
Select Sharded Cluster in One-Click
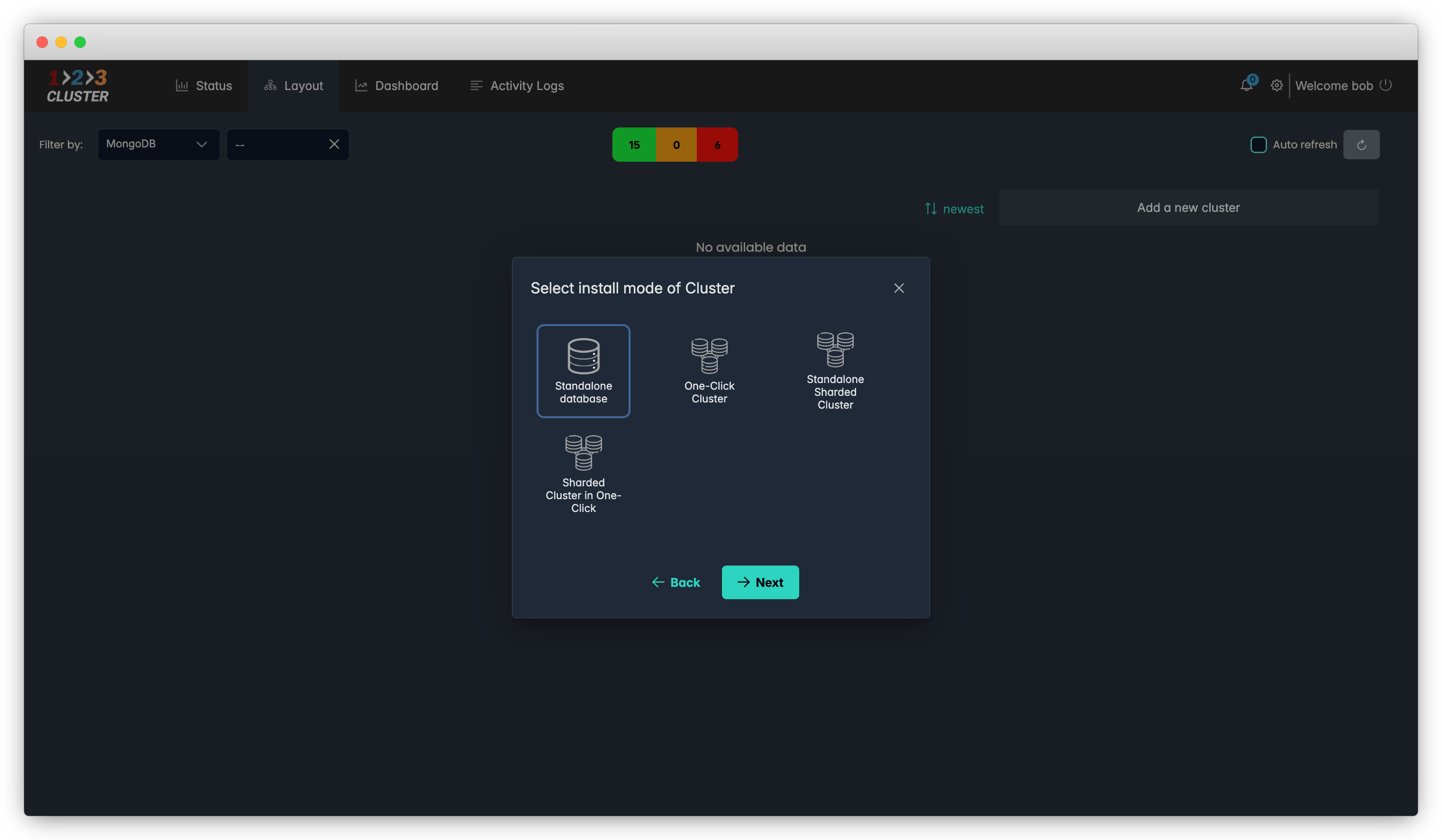point(583,474)
